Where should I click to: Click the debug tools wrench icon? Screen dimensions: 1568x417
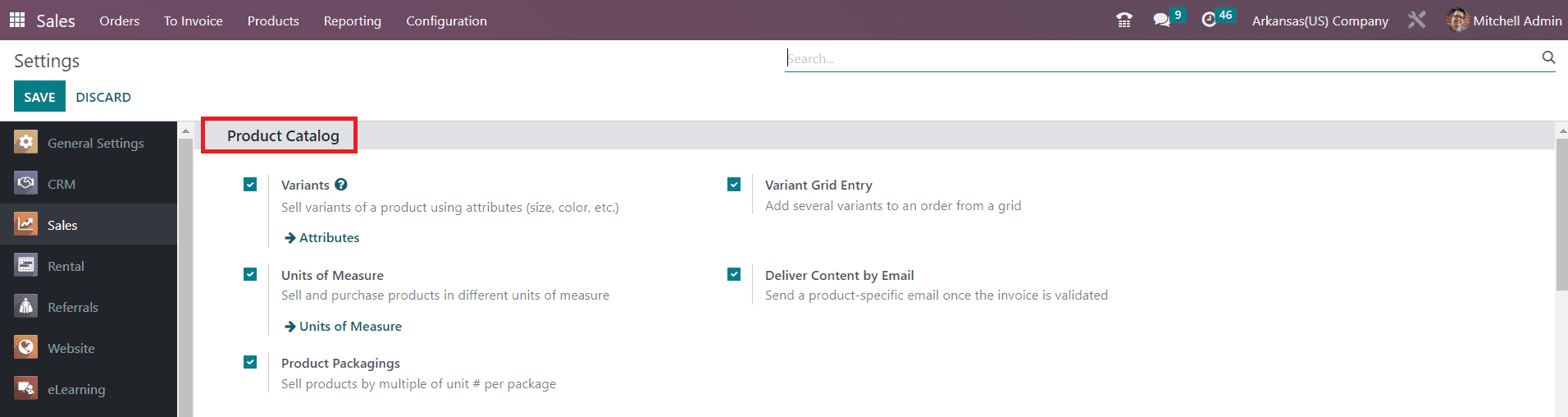tap(1416, 21)
